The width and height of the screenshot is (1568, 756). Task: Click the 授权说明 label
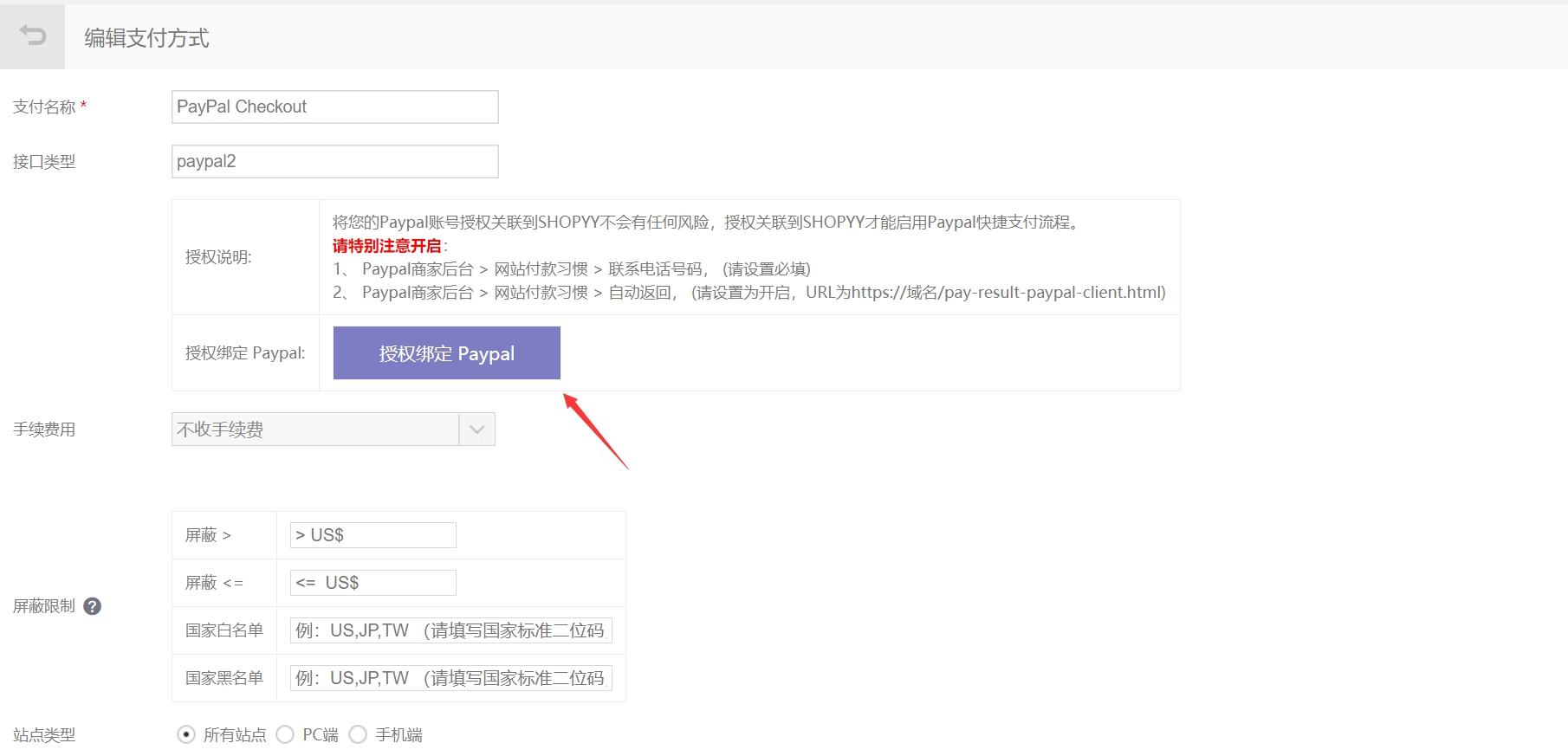click(x=218, y=257)
